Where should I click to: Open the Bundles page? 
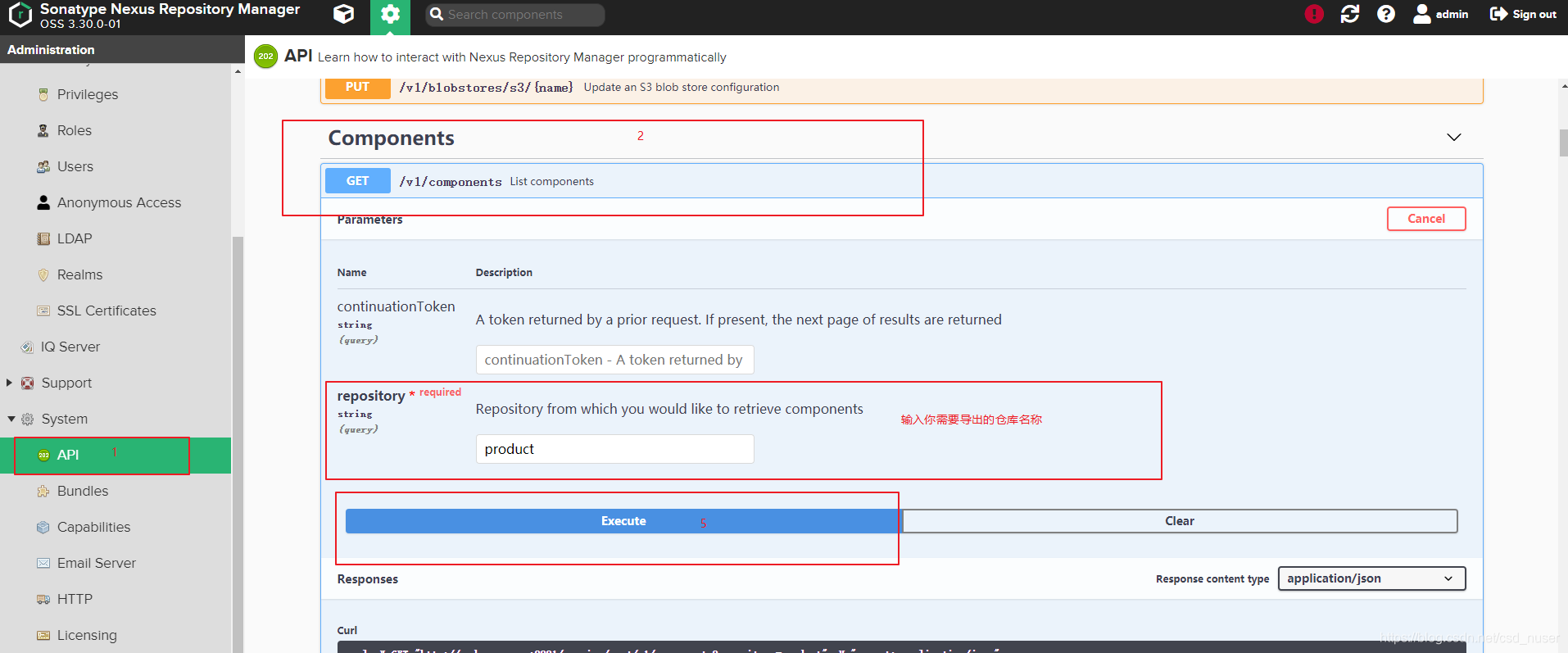click(x=83, y=491)
